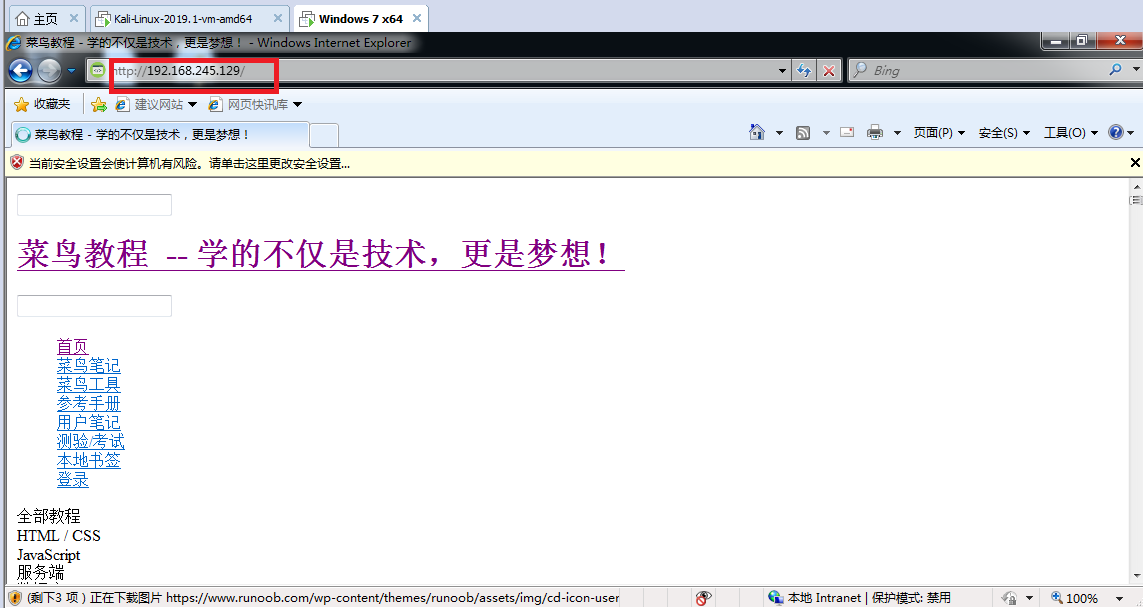
Task: Click the page vertical scrollbar up arrow
Action: point(1136,187)
